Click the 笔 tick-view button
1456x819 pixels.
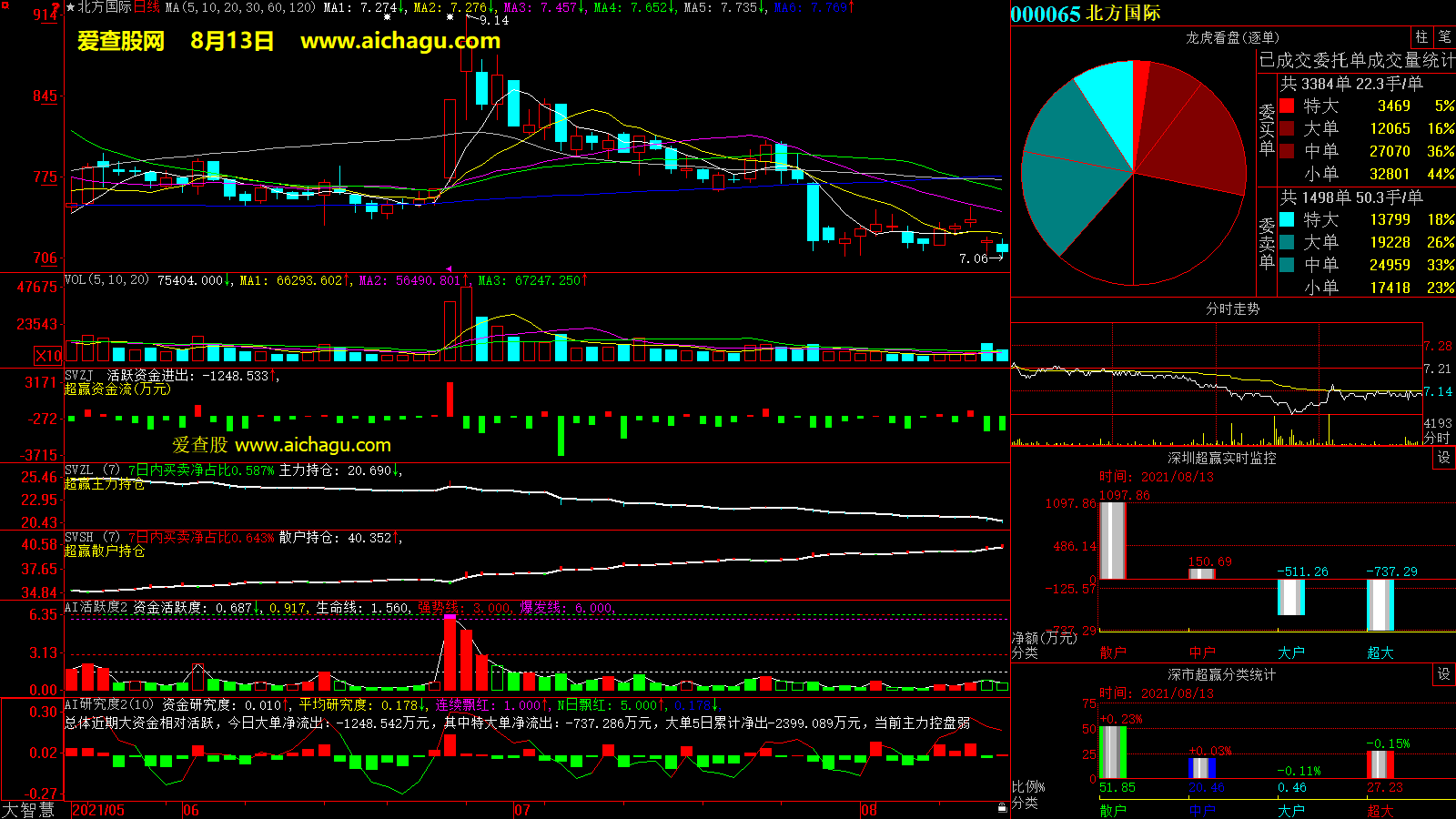click(x=1444, y=36)
